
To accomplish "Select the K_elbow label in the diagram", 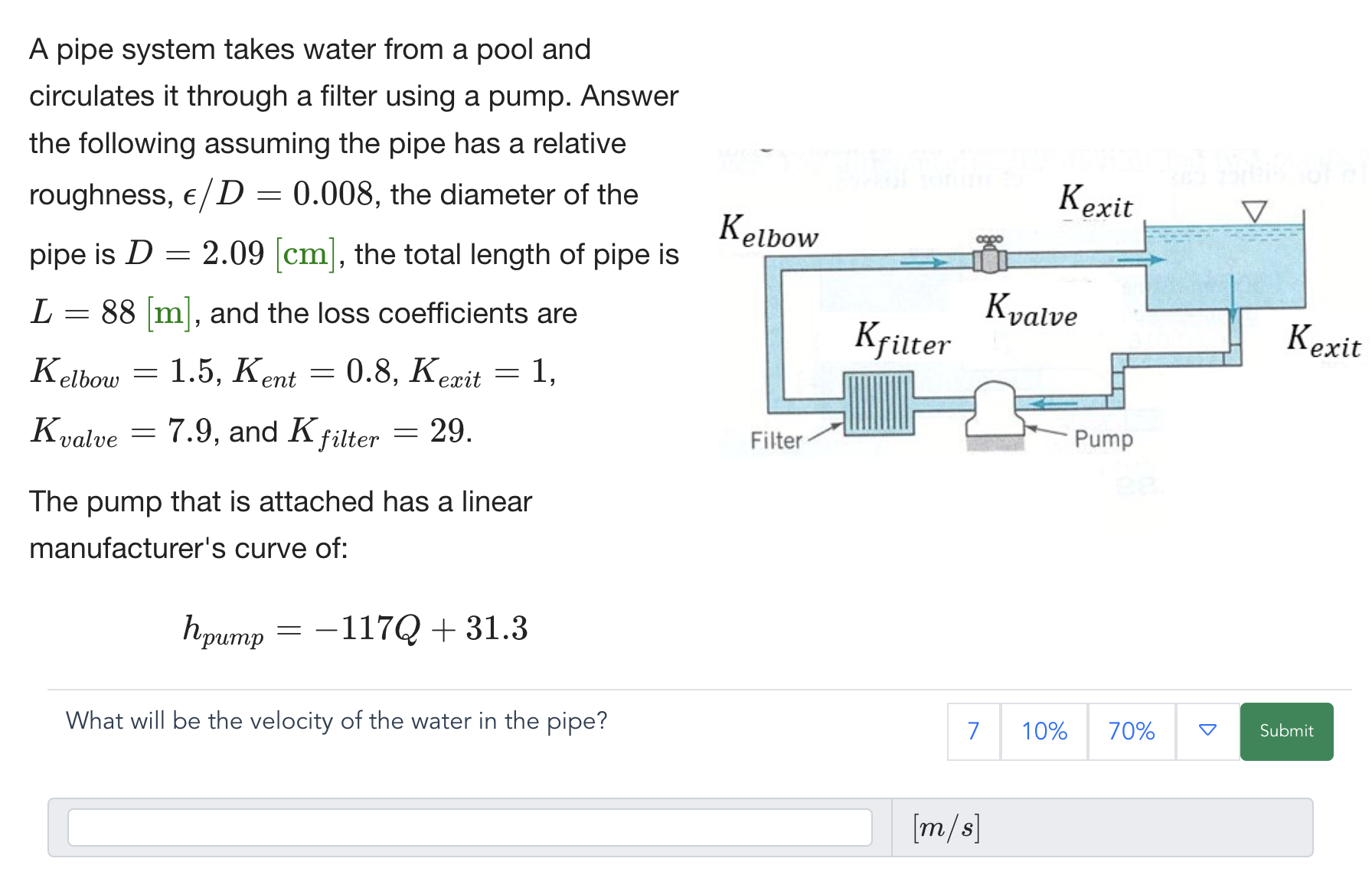I will coord(766,228).
